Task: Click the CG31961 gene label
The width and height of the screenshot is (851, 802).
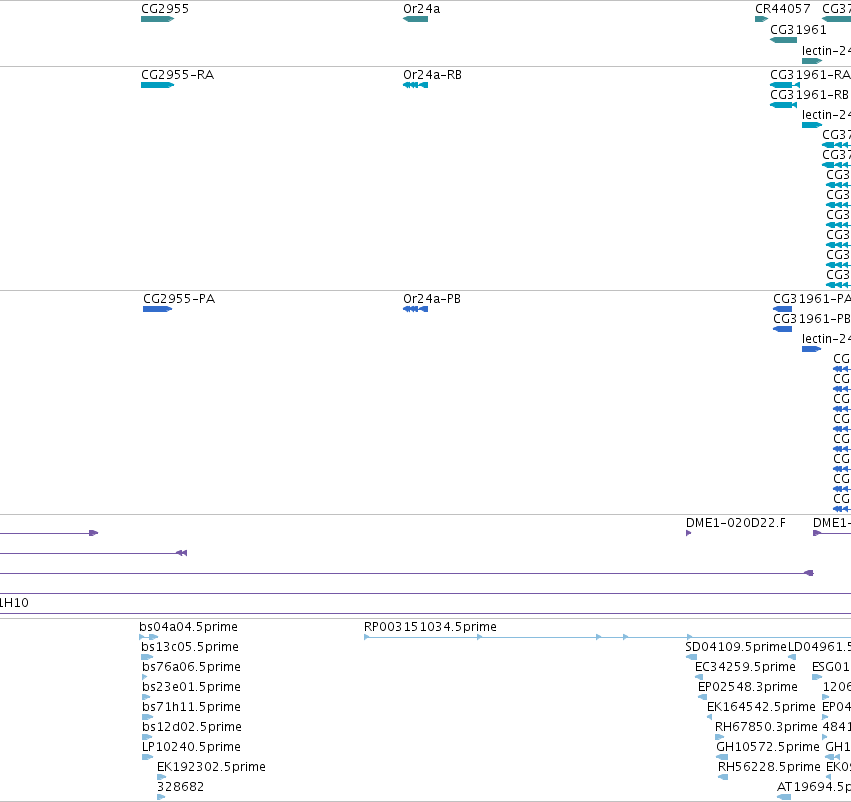Action: (798, 29)
